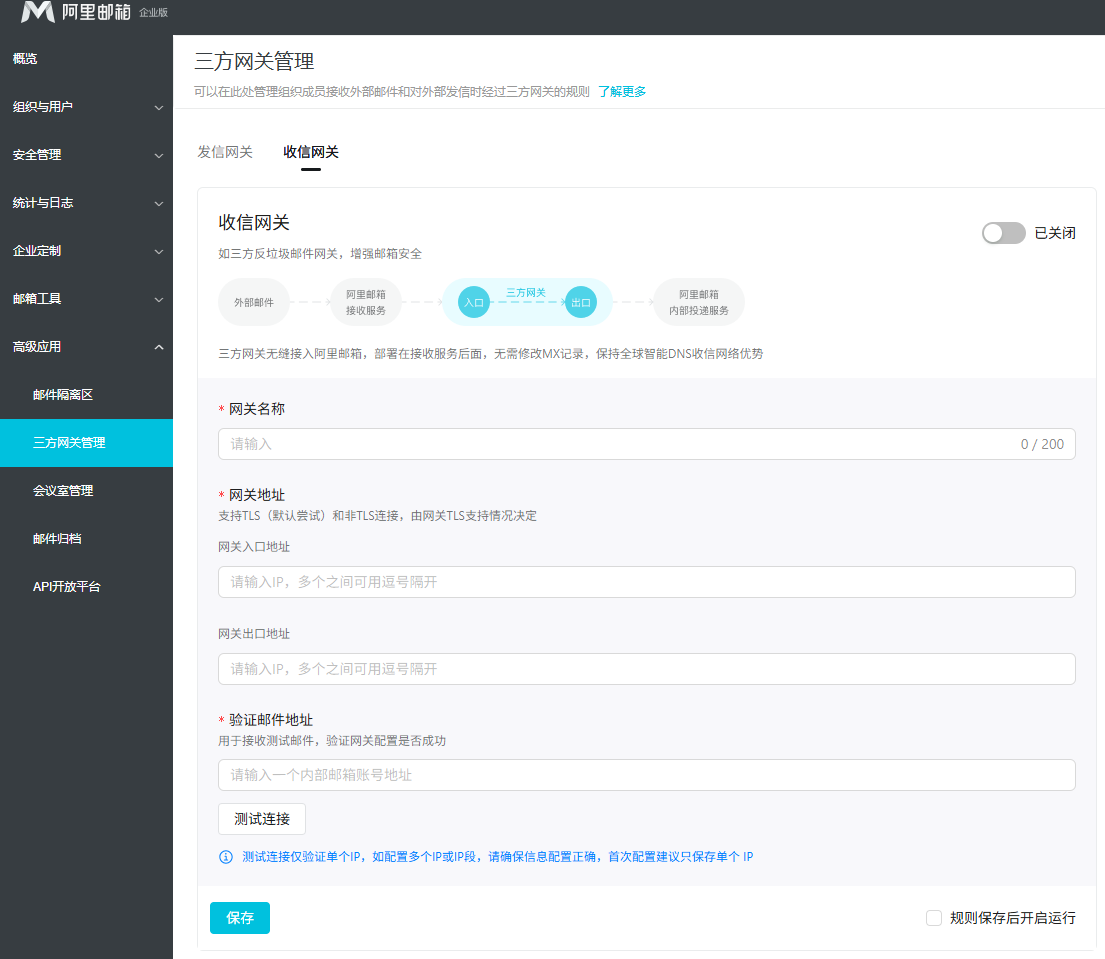Switch to the 发信网关 tab
The height and width of the screenshot is (959, 1105).
225,152
